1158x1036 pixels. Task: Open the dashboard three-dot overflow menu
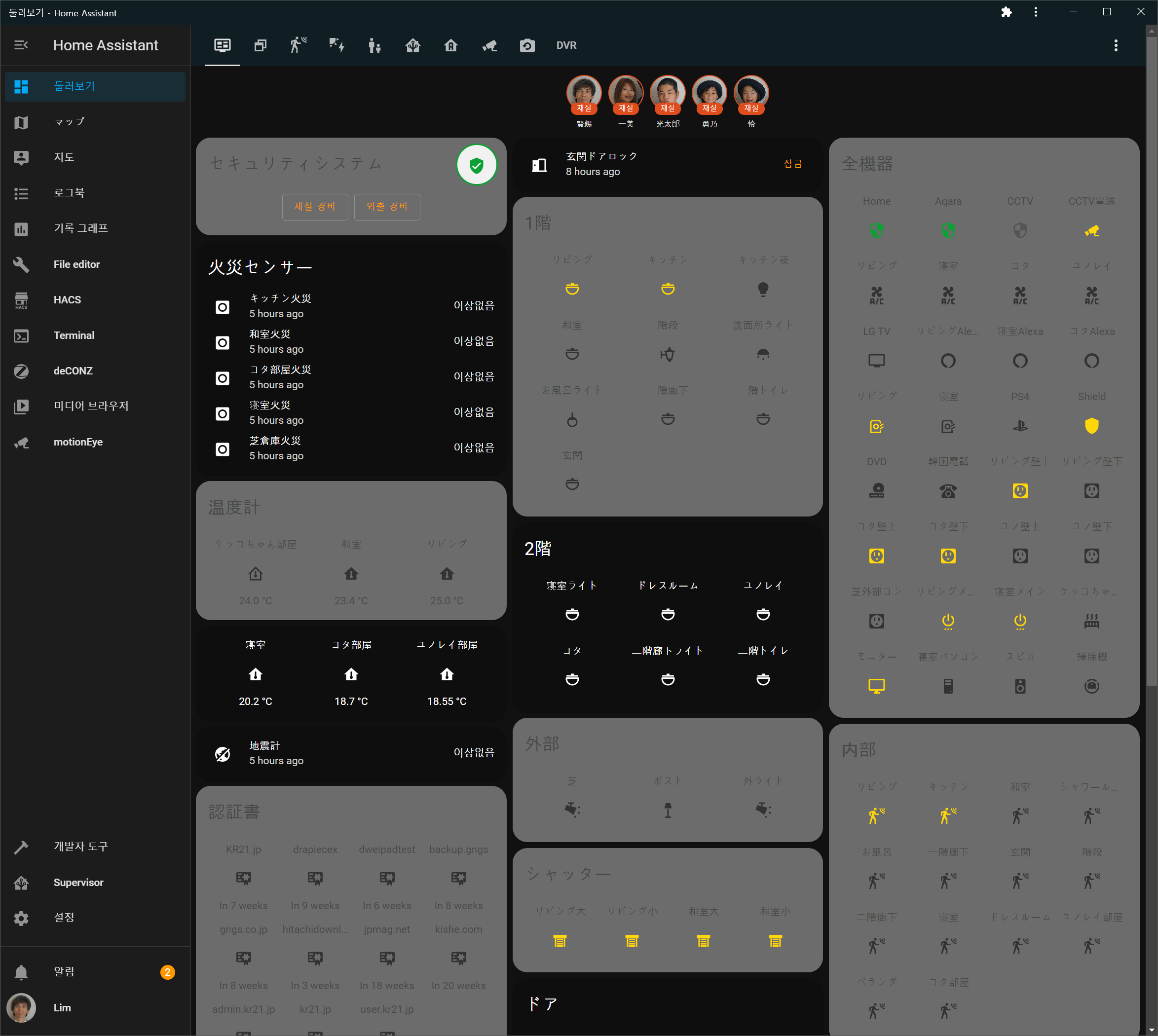click(1115, 45)
